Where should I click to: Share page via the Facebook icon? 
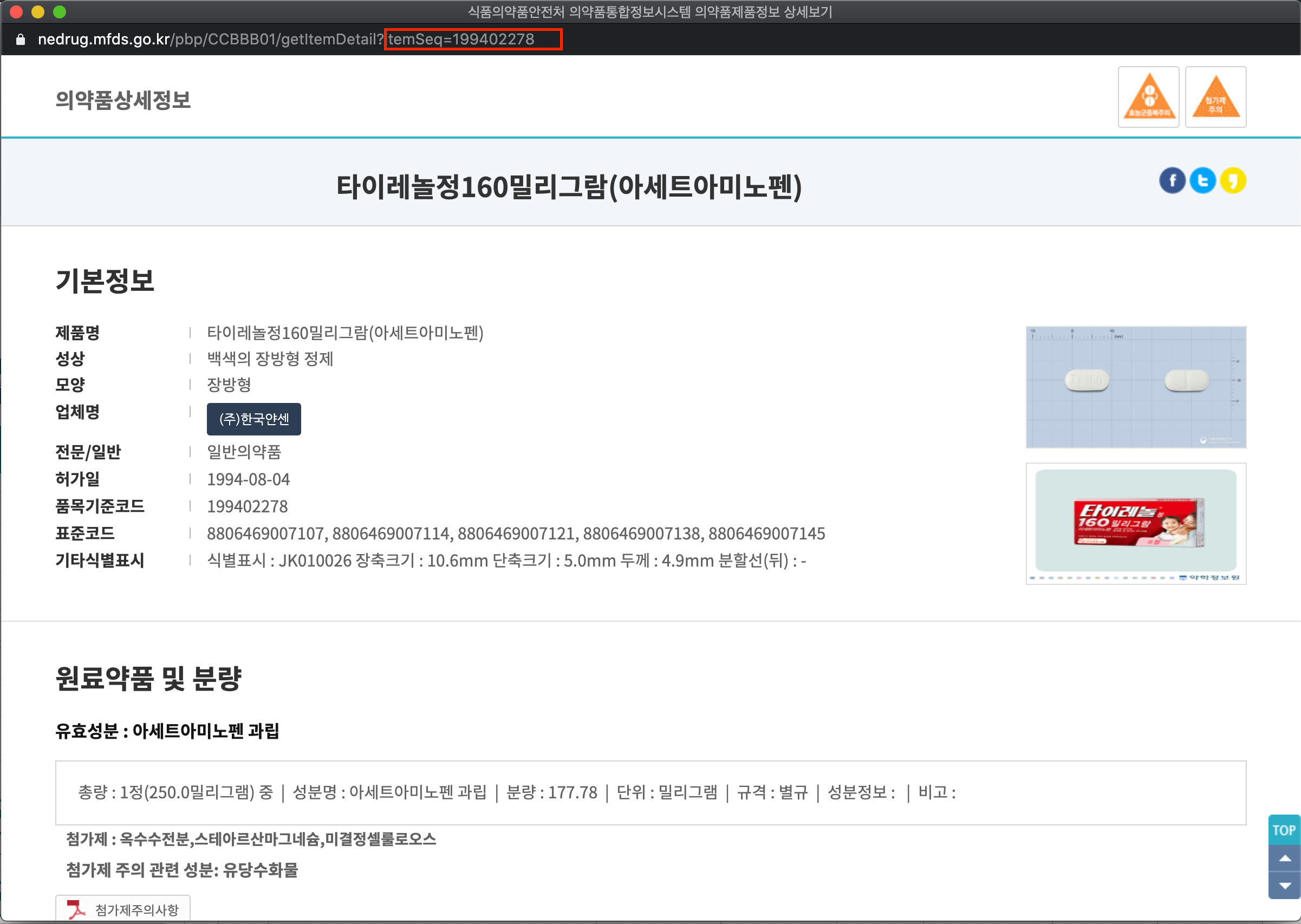point(1172,181)
